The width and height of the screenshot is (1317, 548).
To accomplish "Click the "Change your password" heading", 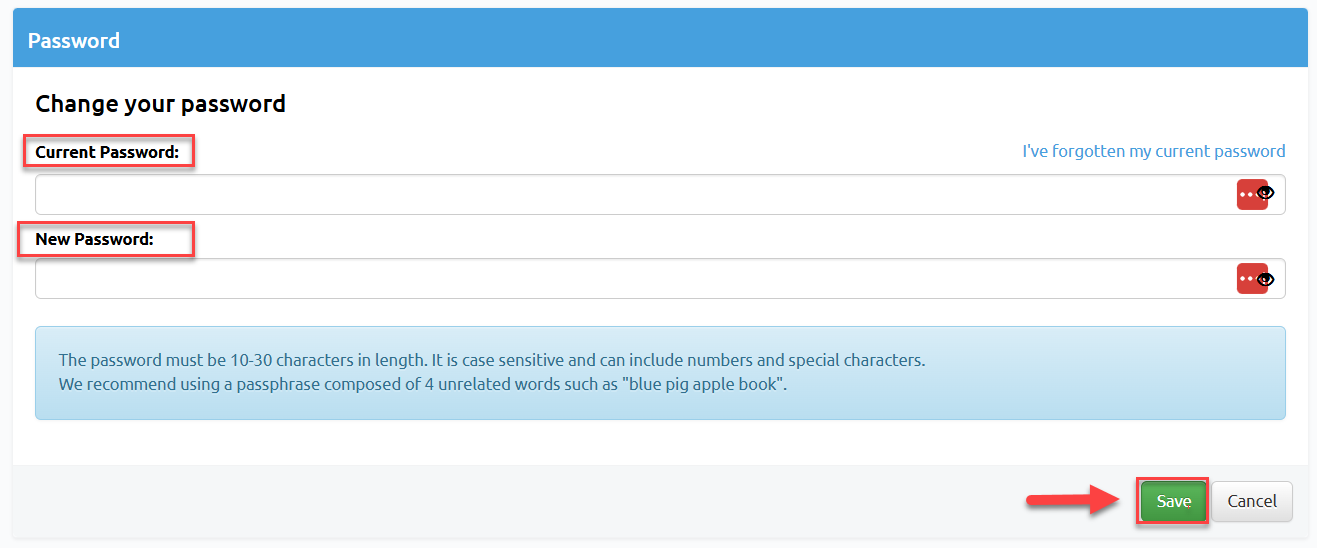I will coord(160,103).
